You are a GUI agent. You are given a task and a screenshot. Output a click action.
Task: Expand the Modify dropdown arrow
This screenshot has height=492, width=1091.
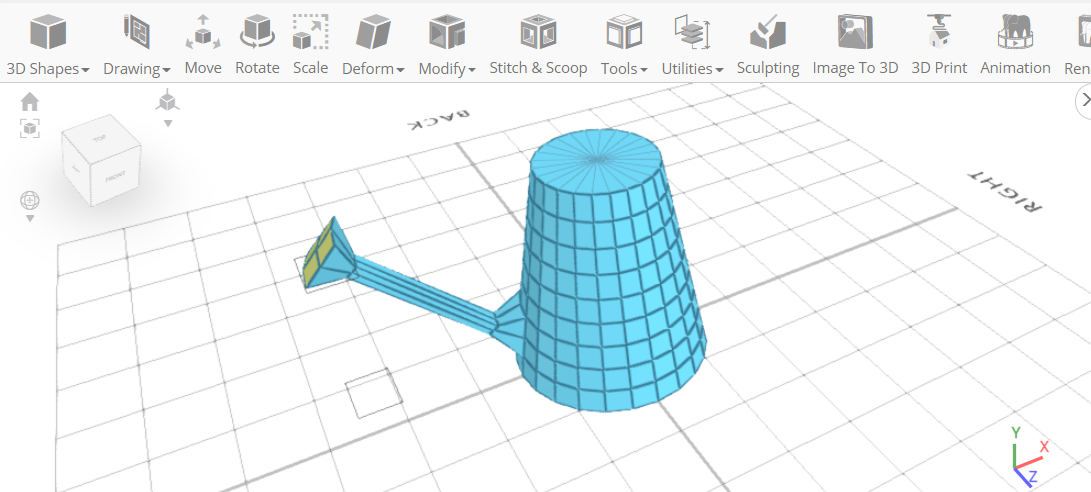point(471,70)
